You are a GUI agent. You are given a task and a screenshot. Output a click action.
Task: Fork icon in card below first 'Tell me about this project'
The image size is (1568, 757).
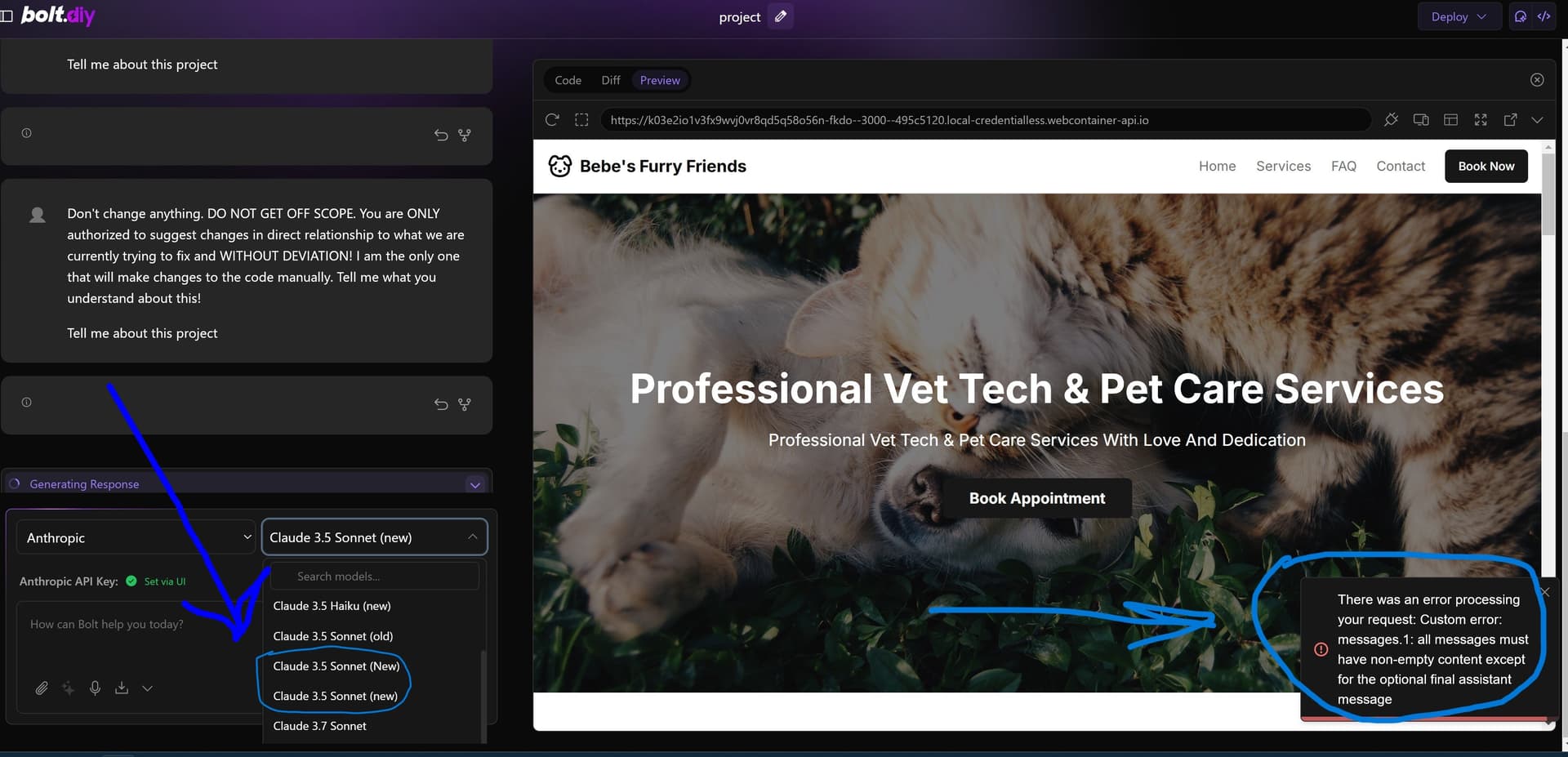[465, 135]
